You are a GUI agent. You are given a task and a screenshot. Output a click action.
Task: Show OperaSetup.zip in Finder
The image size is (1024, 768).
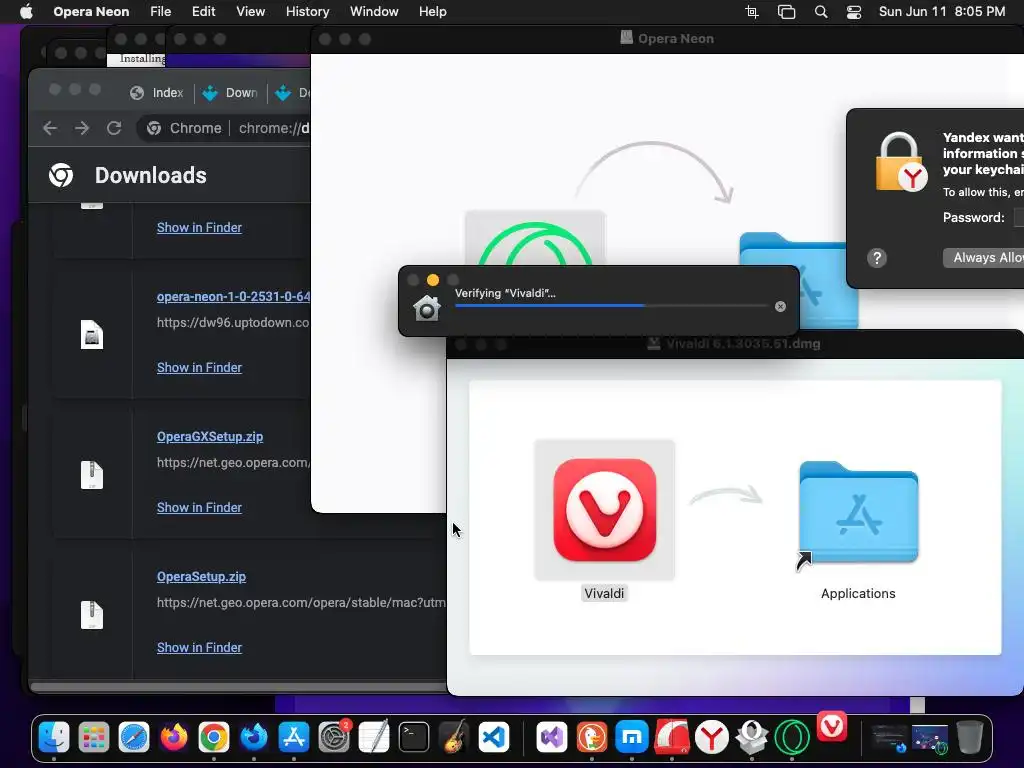pos(199,647)
